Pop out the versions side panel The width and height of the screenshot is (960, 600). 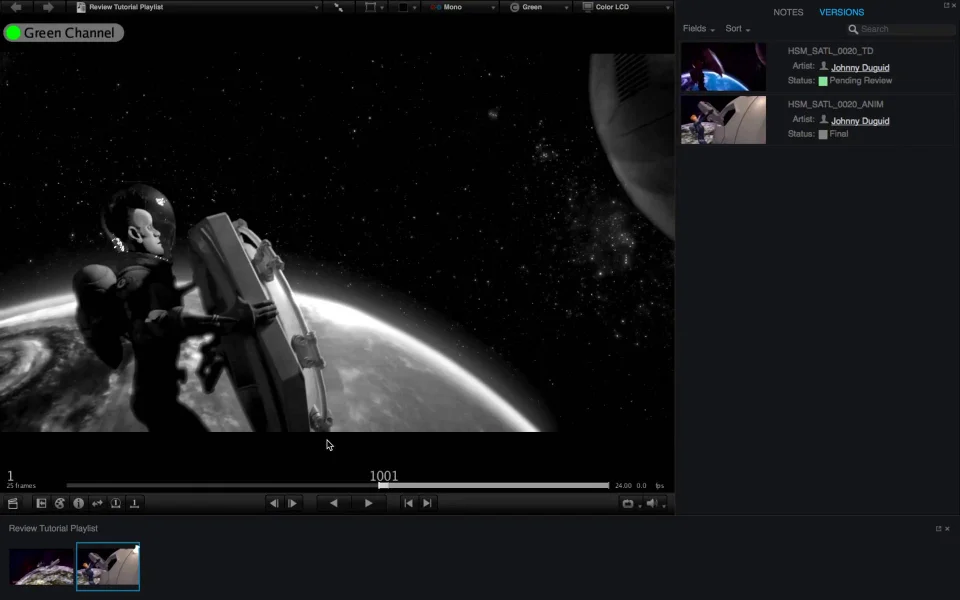[x=946, y=5]
